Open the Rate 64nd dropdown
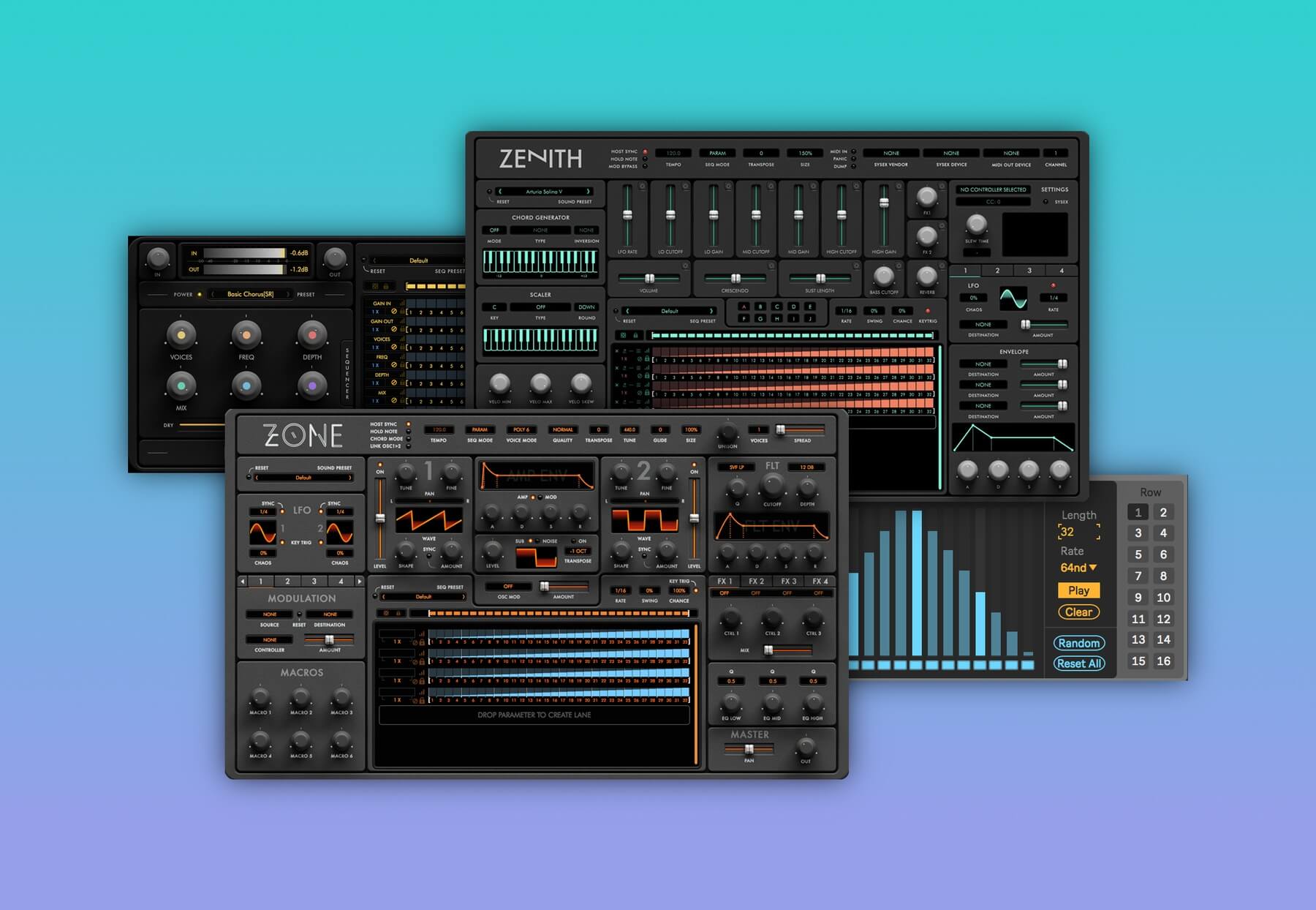This screenshot has height=910, width=1316. pyautogui.click(x=1078, y=568)
